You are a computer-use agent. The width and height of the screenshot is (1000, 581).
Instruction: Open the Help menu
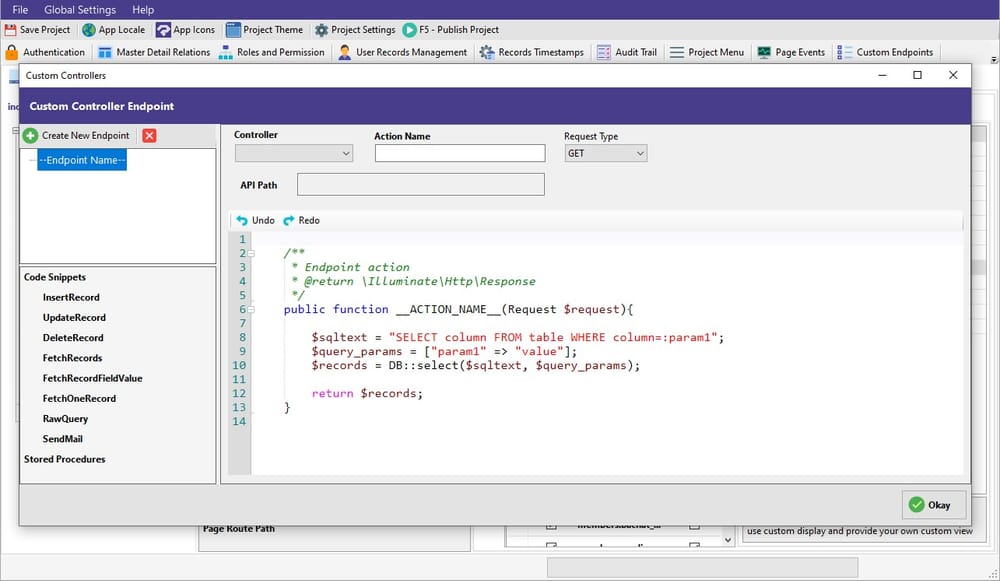pyautogui.click(x=143, y=9)
